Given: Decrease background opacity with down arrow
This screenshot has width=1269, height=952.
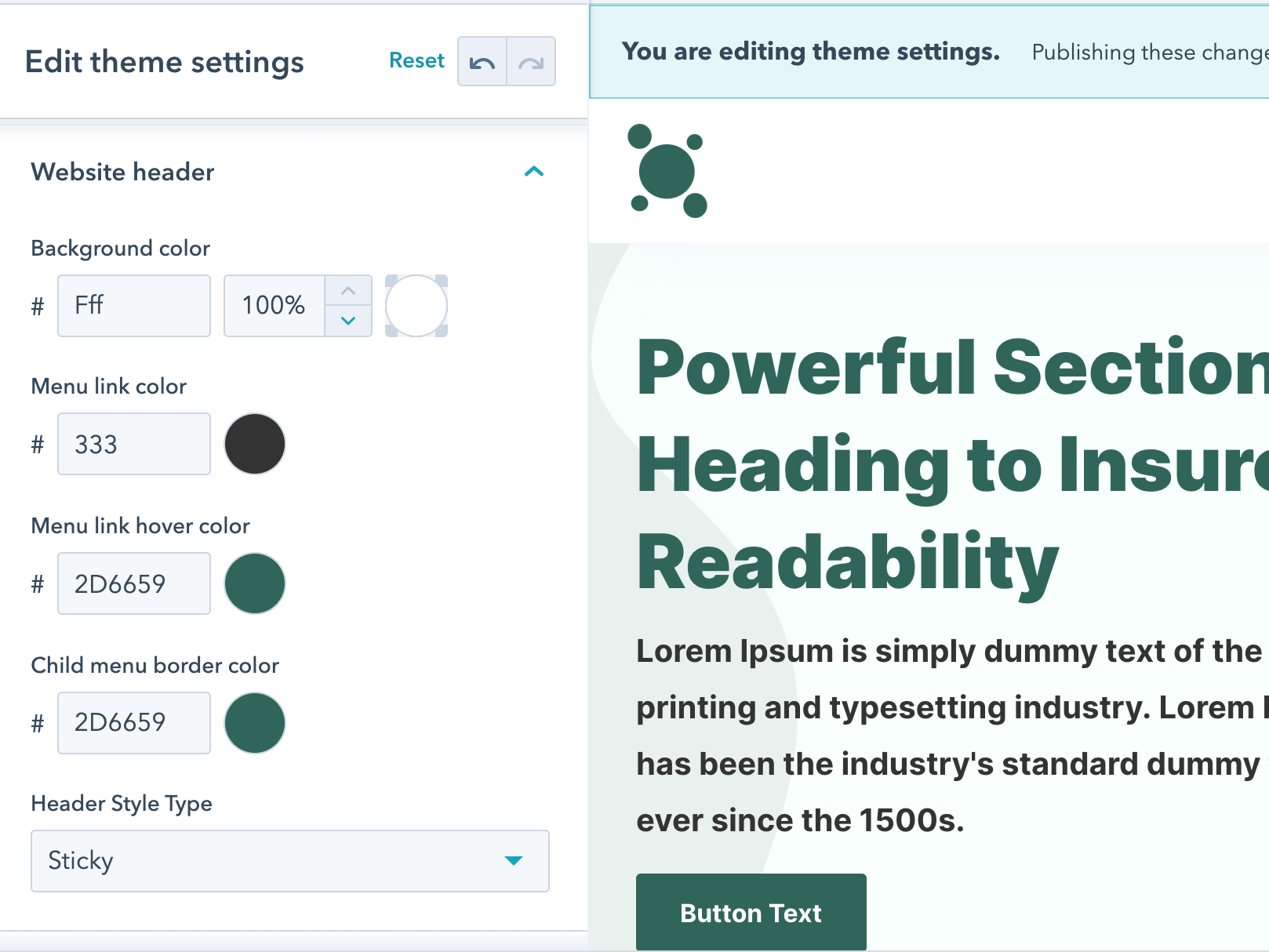Looking at the screenshot, I should 348,321.
